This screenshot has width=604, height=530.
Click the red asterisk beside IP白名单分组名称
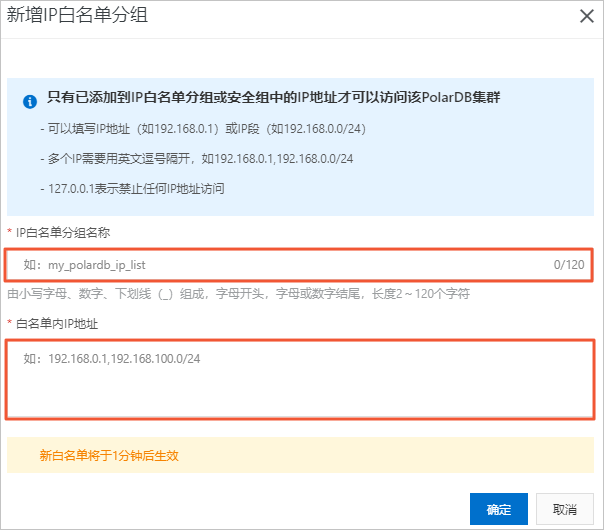10,232
